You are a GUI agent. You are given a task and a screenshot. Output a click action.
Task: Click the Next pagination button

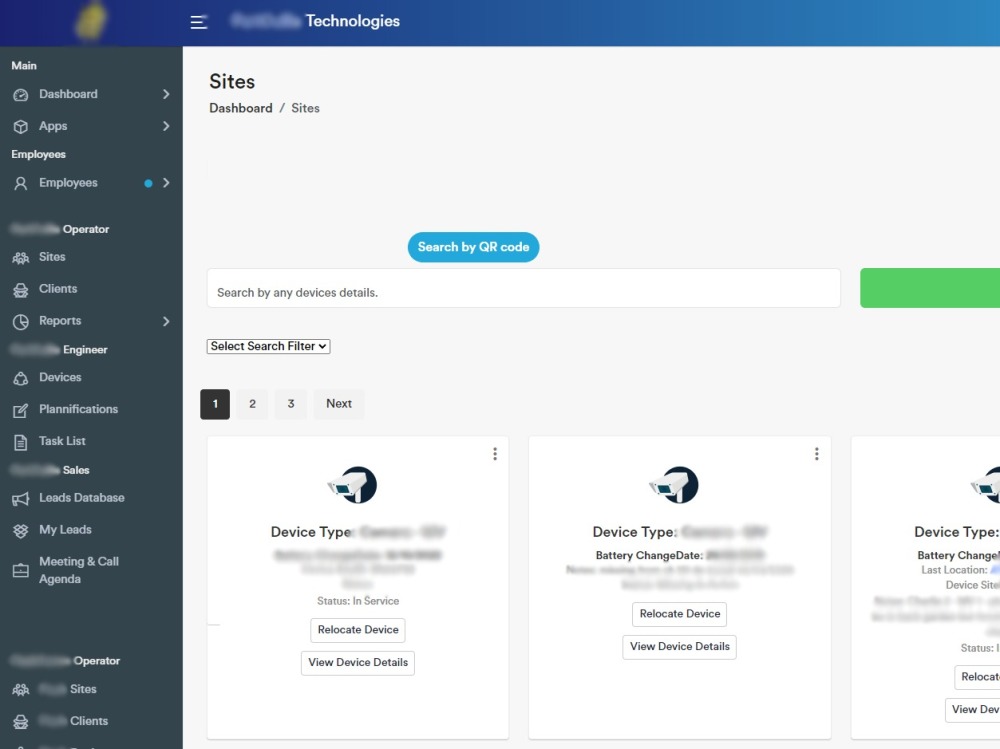point(339,404)
